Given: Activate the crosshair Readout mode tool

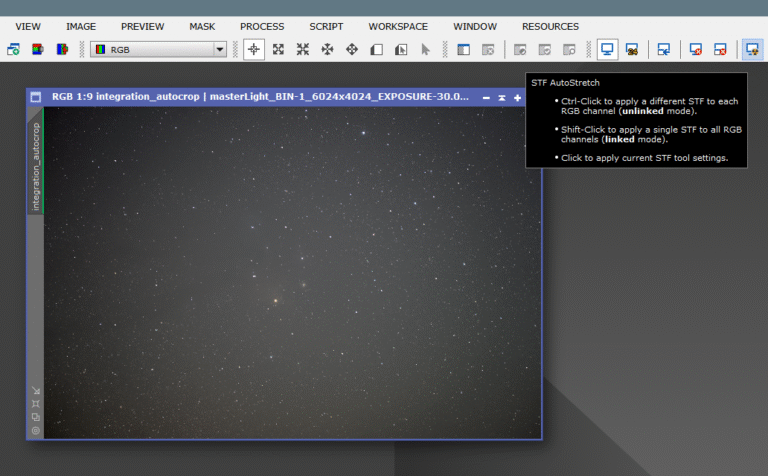Looking at the screenshot, I should [254, 49].
